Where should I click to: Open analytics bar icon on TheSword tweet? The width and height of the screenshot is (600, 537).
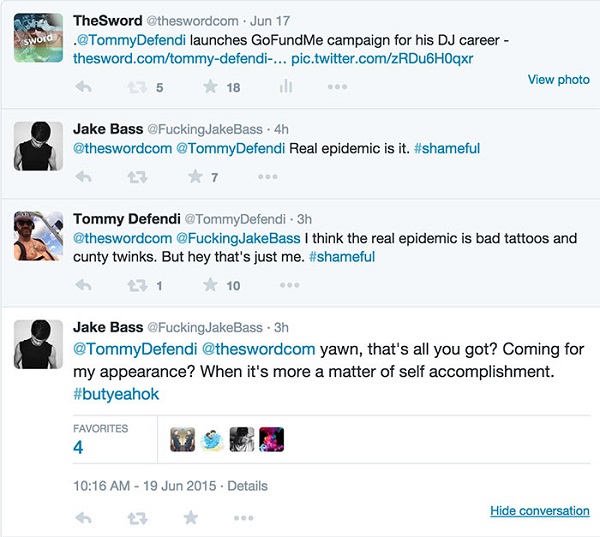285,87
